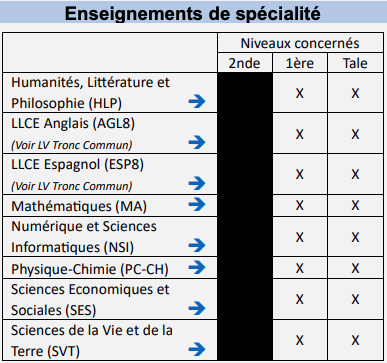387x363 pixels.
Task: Click the blue arrow beside Informatiques (NSI)
Action: click(197, 245)
